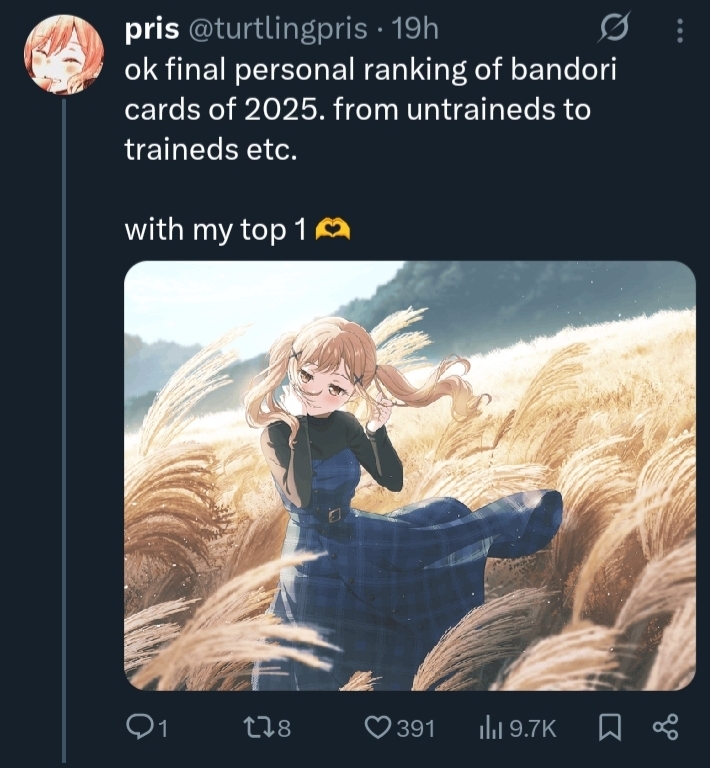Repost this tweet using the arrows icon
This screenshot has width=710, height=768.
point(258,727)
